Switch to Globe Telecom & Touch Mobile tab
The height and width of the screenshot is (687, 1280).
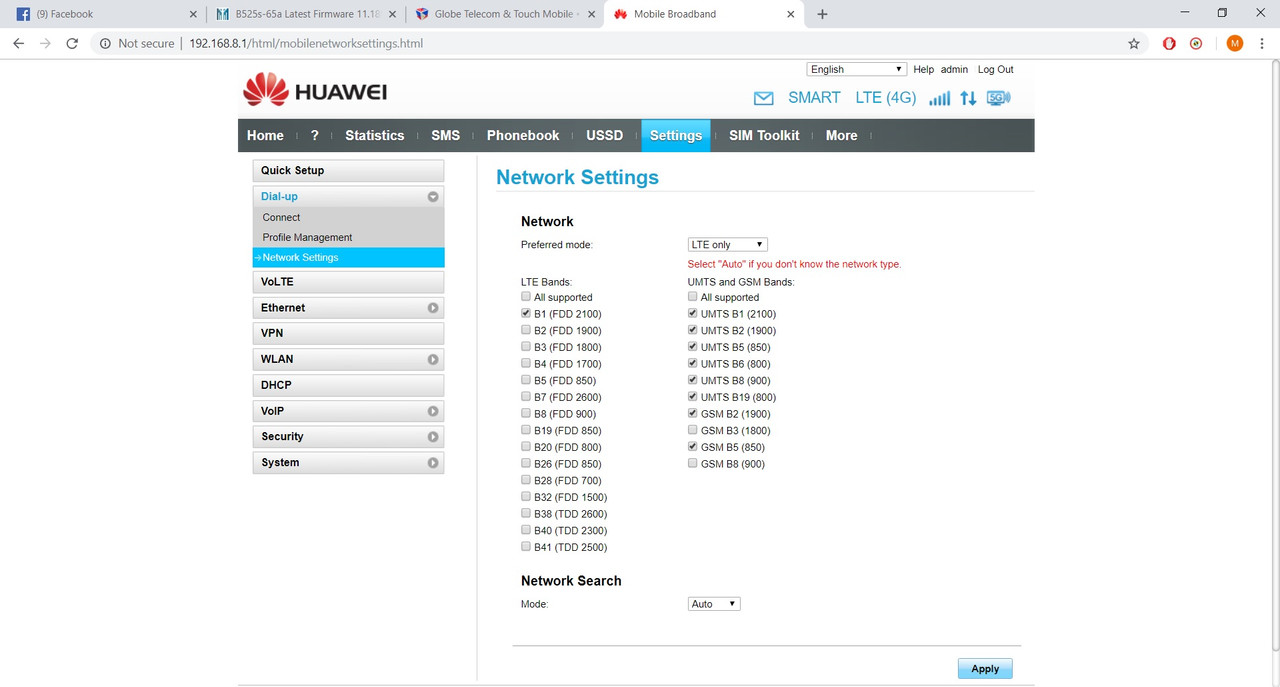[x=506, y=14]
